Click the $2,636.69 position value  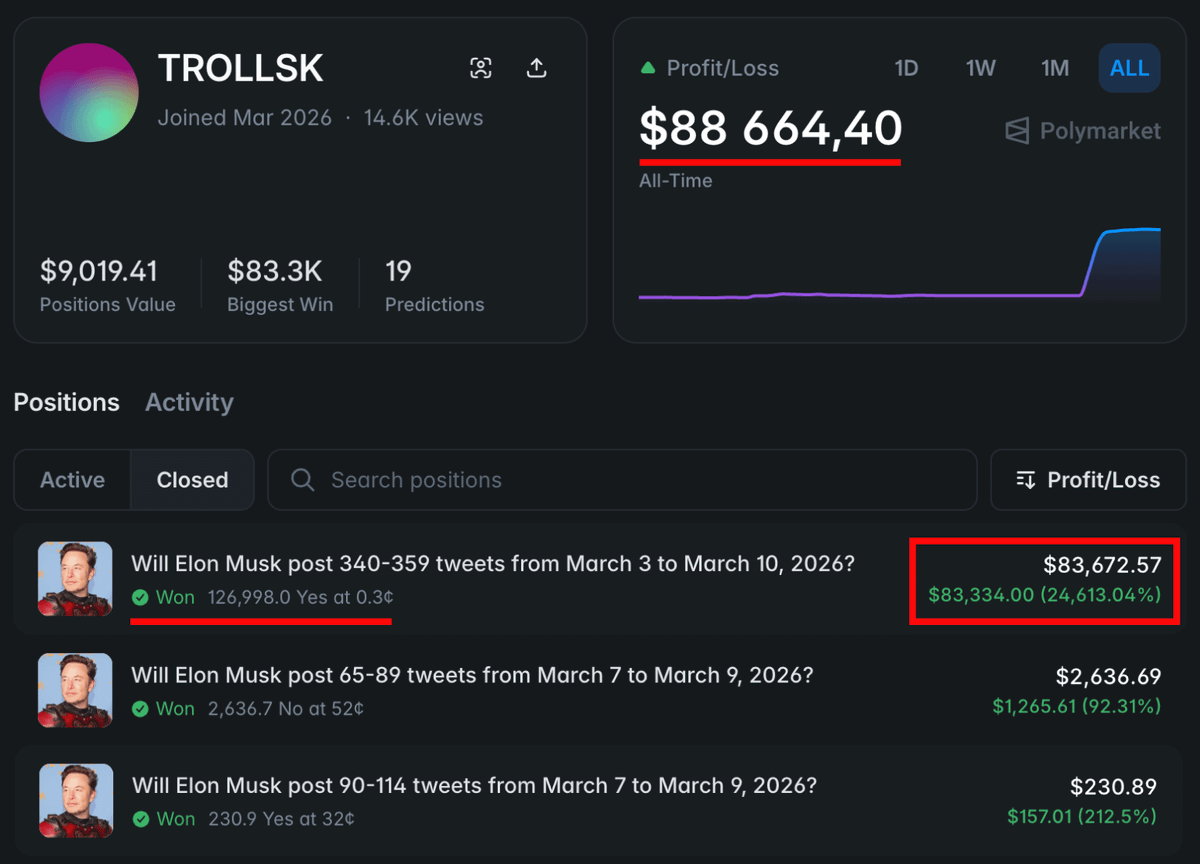click(x=1109, y=677)
